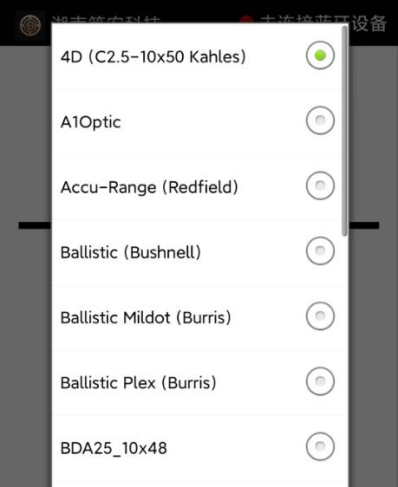
Task: Tap the Ballistic Mildot (Burris) text
Action: click(x=146, y=317)
